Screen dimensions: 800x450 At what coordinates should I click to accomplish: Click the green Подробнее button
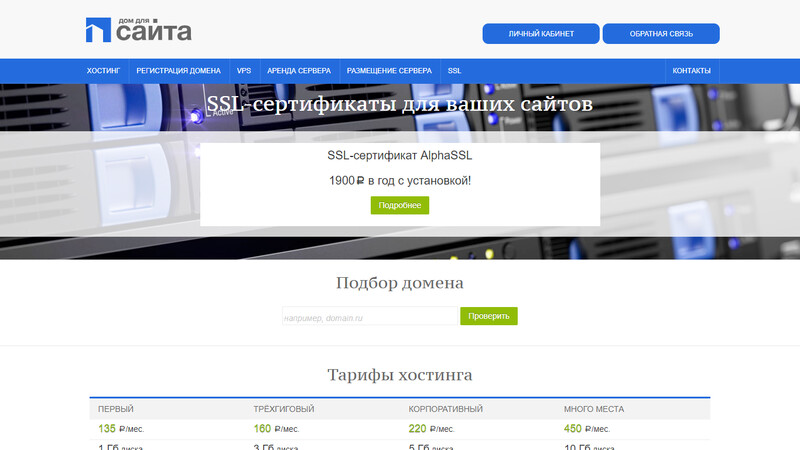(399, 205)
